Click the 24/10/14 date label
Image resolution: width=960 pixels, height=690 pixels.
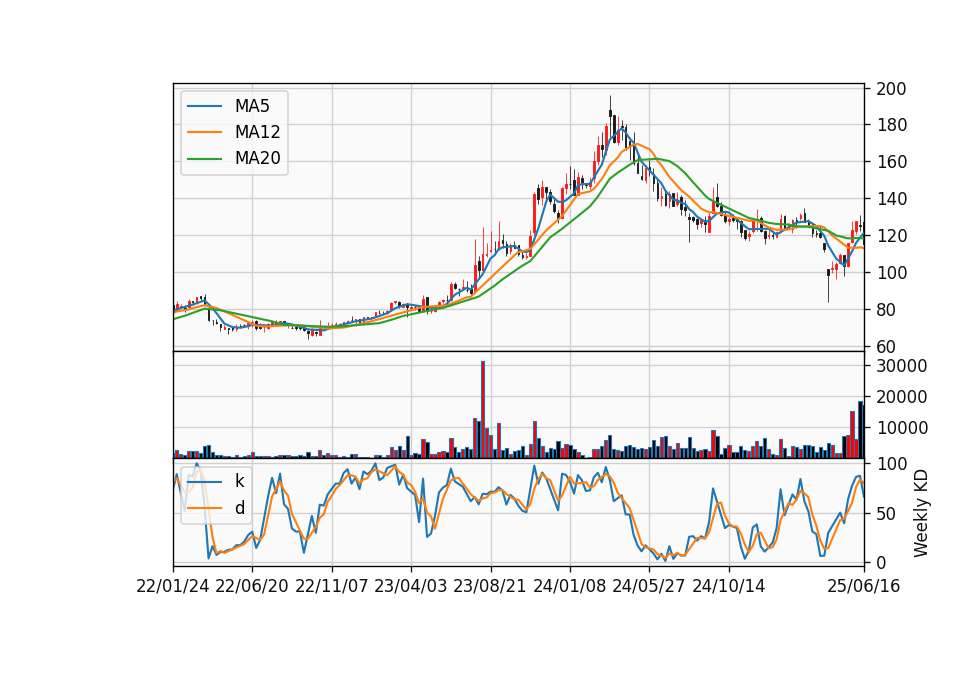[x=729, y=586]
